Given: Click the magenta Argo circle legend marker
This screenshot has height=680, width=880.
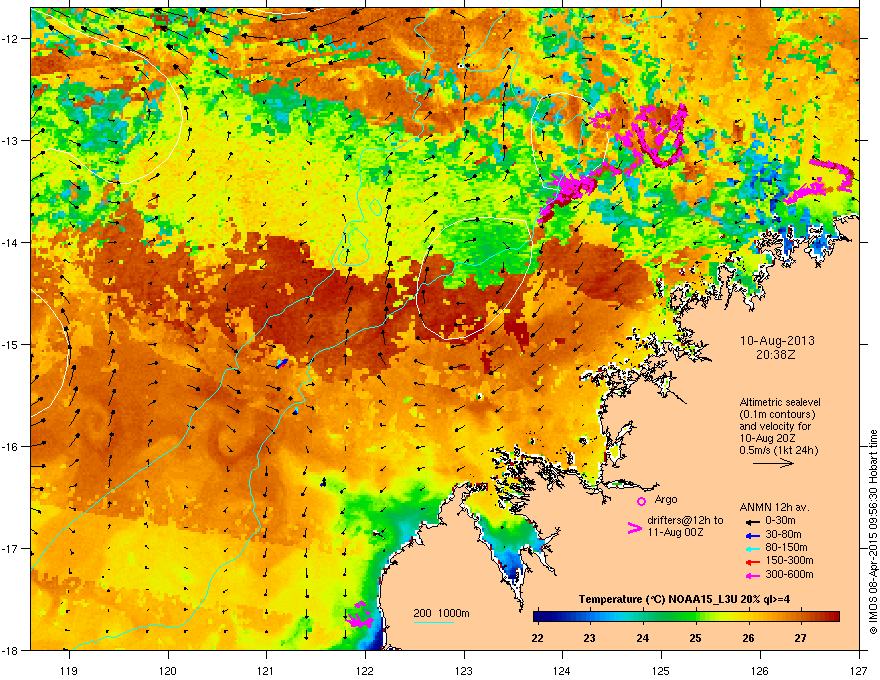Looking at the screenshot, I should click(x=641, y=501).
